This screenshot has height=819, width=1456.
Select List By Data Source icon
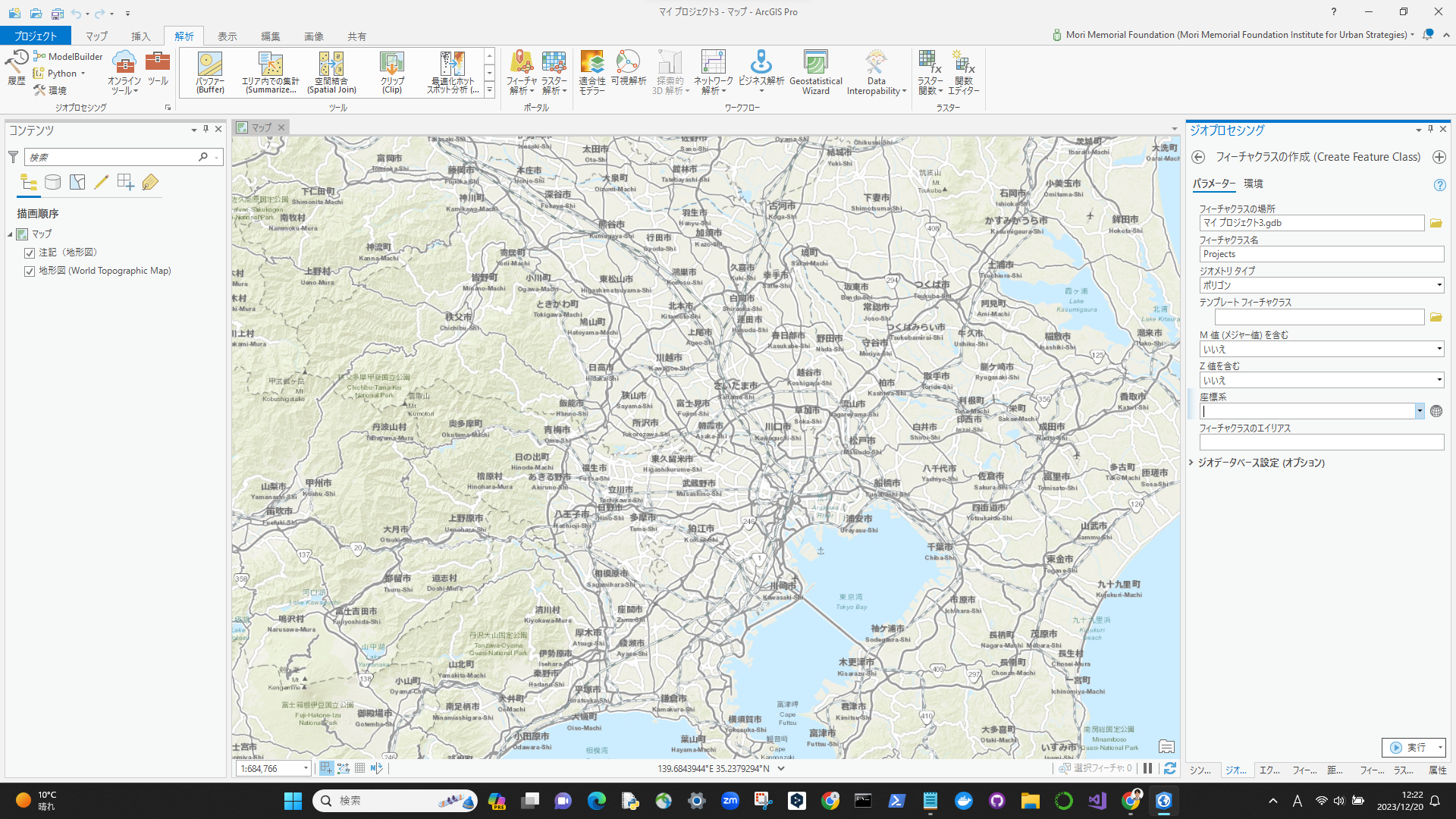52,182
